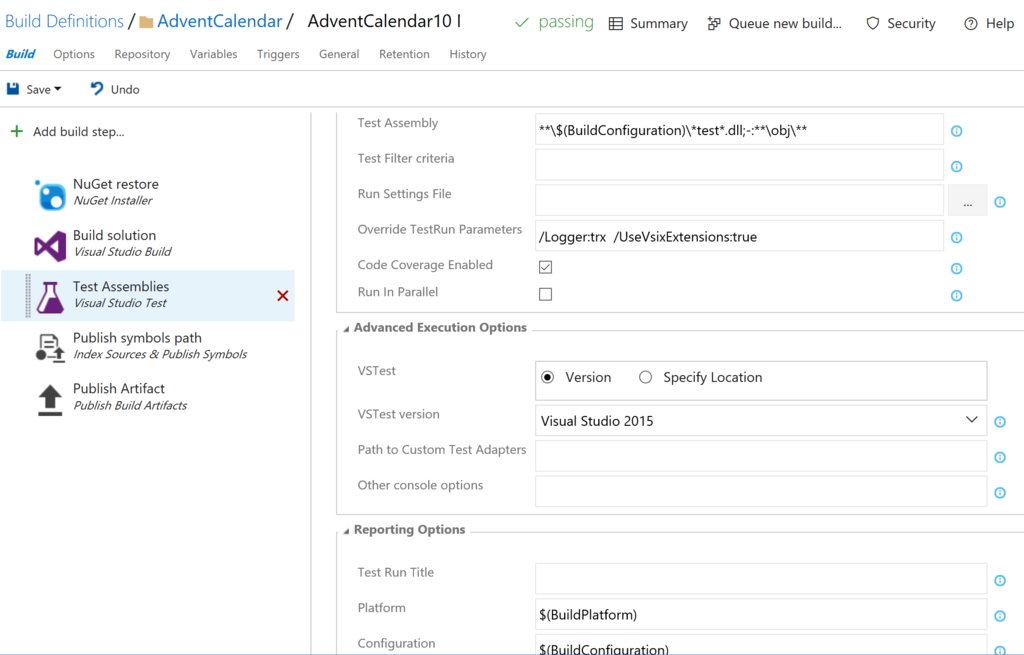The width and height of the screenshot is (1024, 655).
Task: Grab the drag handle of Test Assemblies step
Action: tap(27, 296)
